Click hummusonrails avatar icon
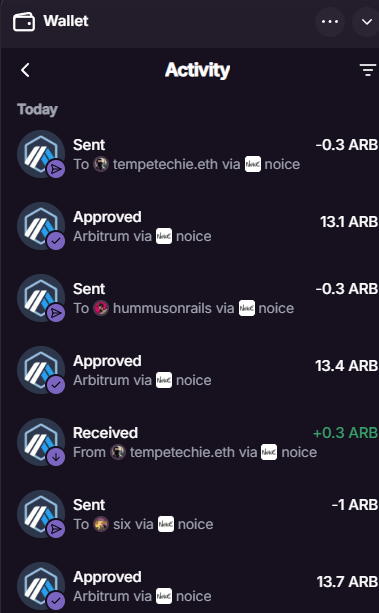The height and width of the screenshot is (613, 379). coord(101,308)
